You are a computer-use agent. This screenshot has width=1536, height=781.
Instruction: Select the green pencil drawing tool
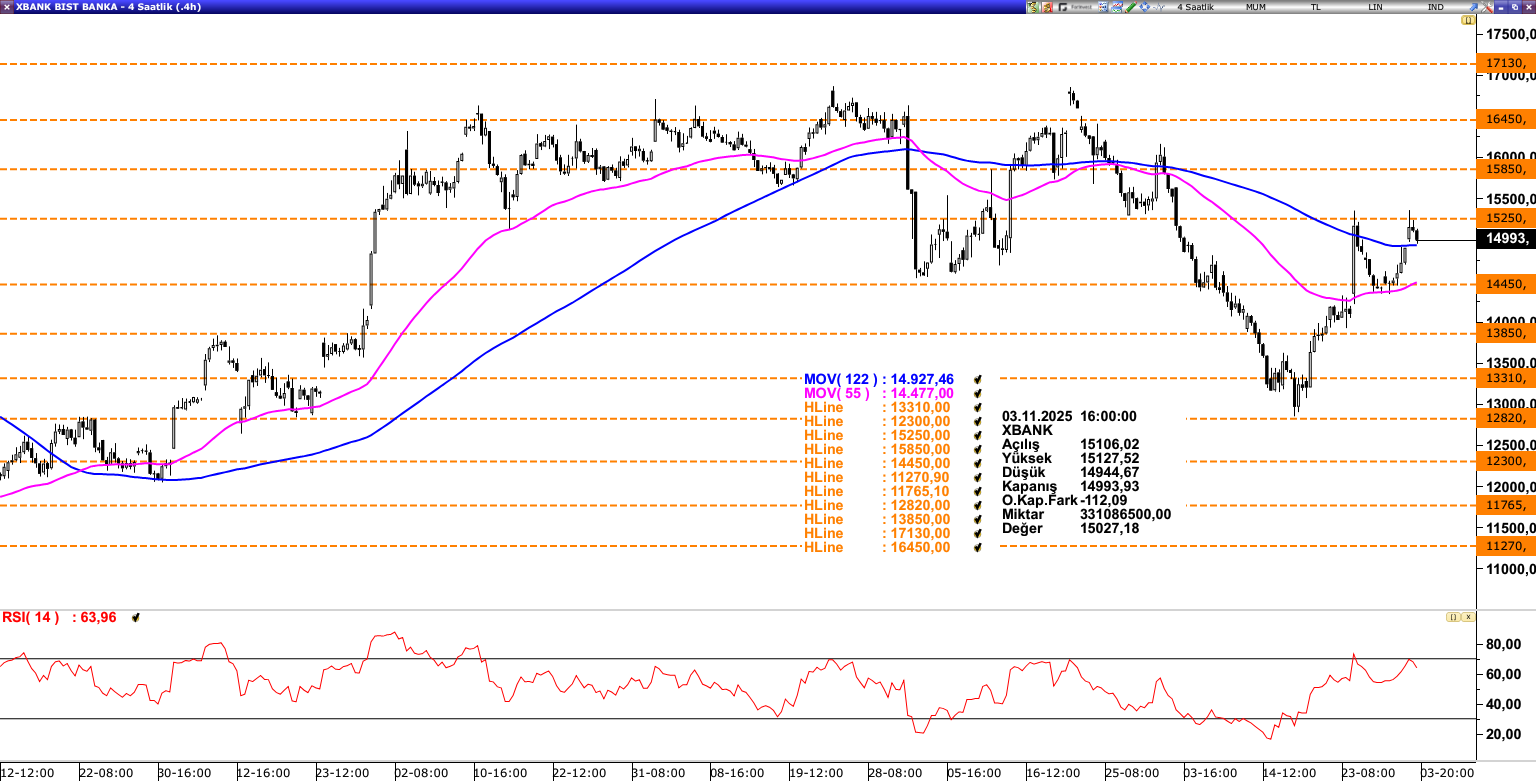(1130, 6)
